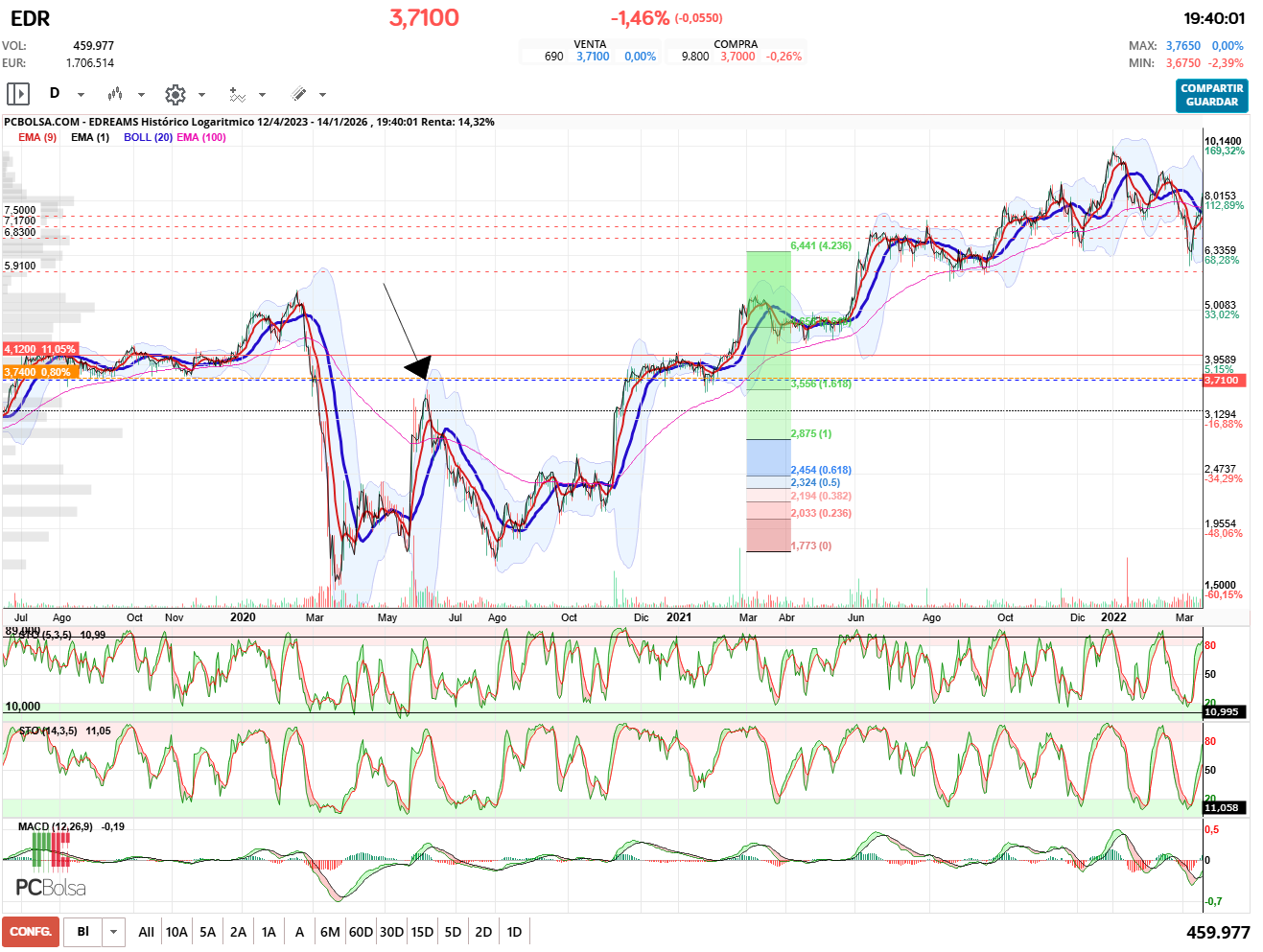Toggle the side panel icon in the toolbar
This screenshot has height=952, width=1263.
click(18, 94)
